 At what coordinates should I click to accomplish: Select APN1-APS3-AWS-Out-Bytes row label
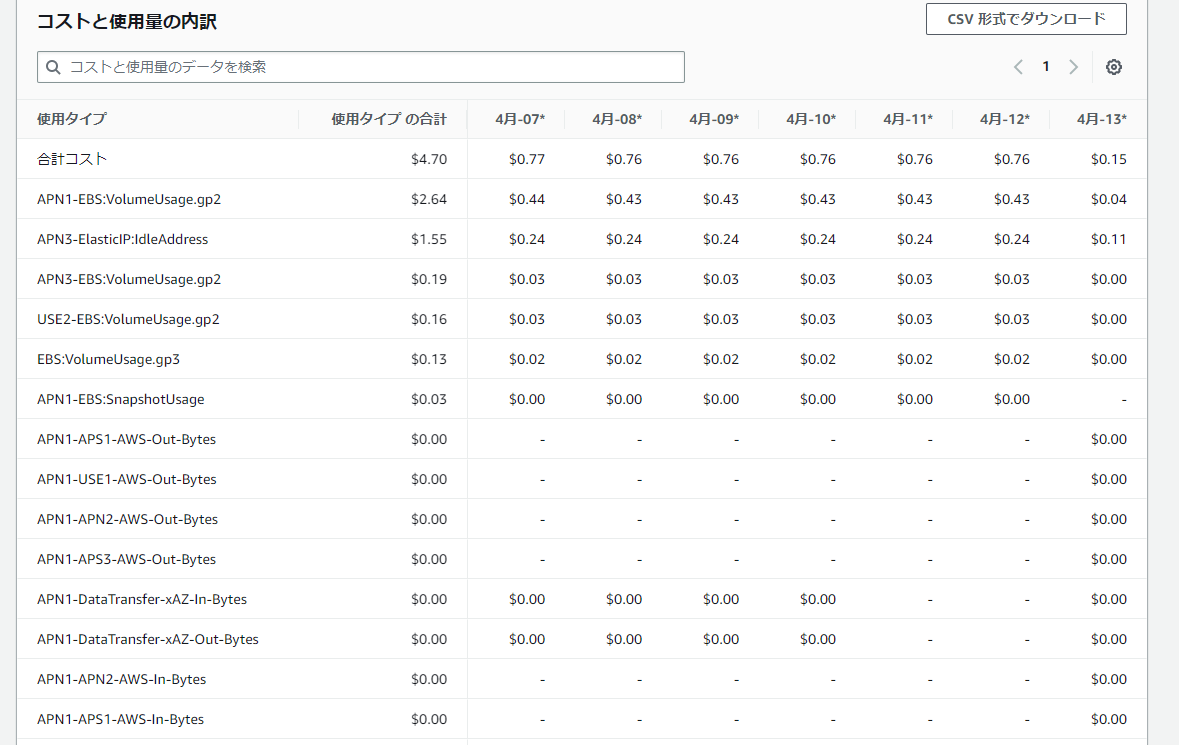tap(126, 559)
